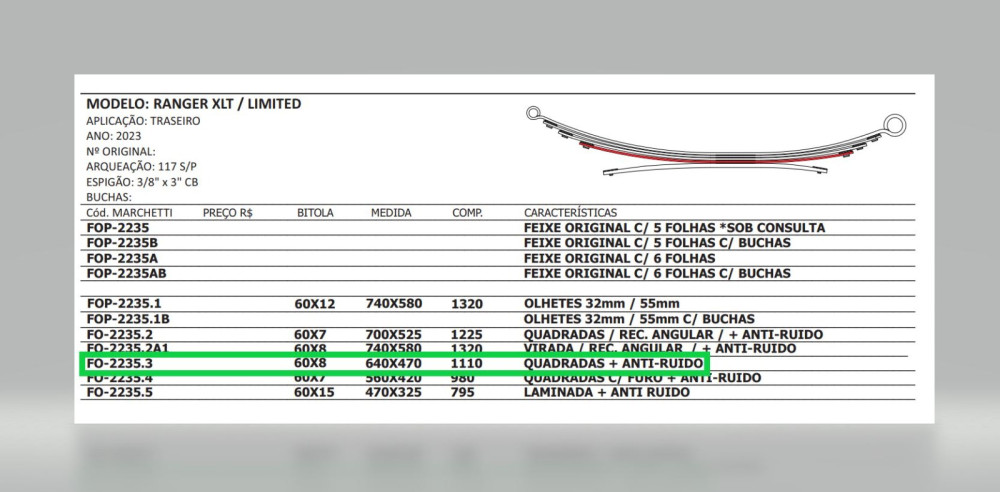Click the 740X580 value in FOP-2235.1 row
This screenshot has width=1000, height=492.
[x=393, y=304]
